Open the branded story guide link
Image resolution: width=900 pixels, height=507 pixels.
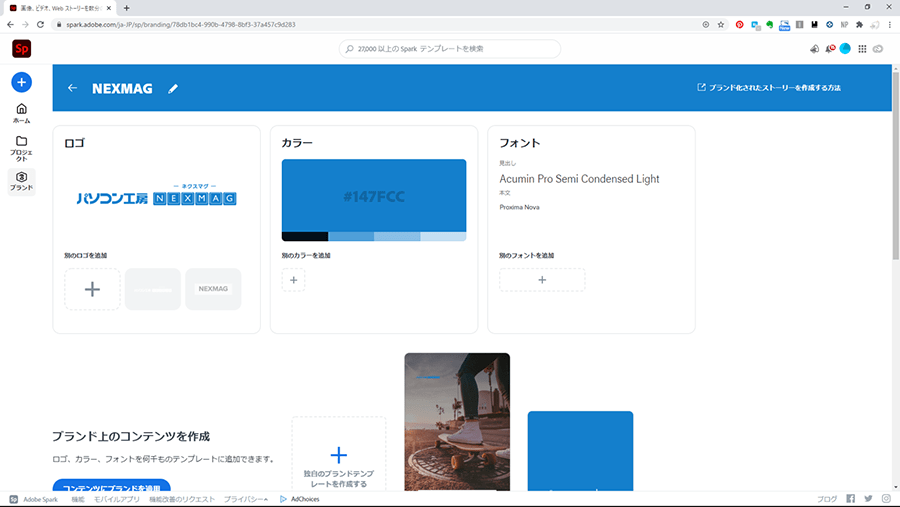[769, 88]
